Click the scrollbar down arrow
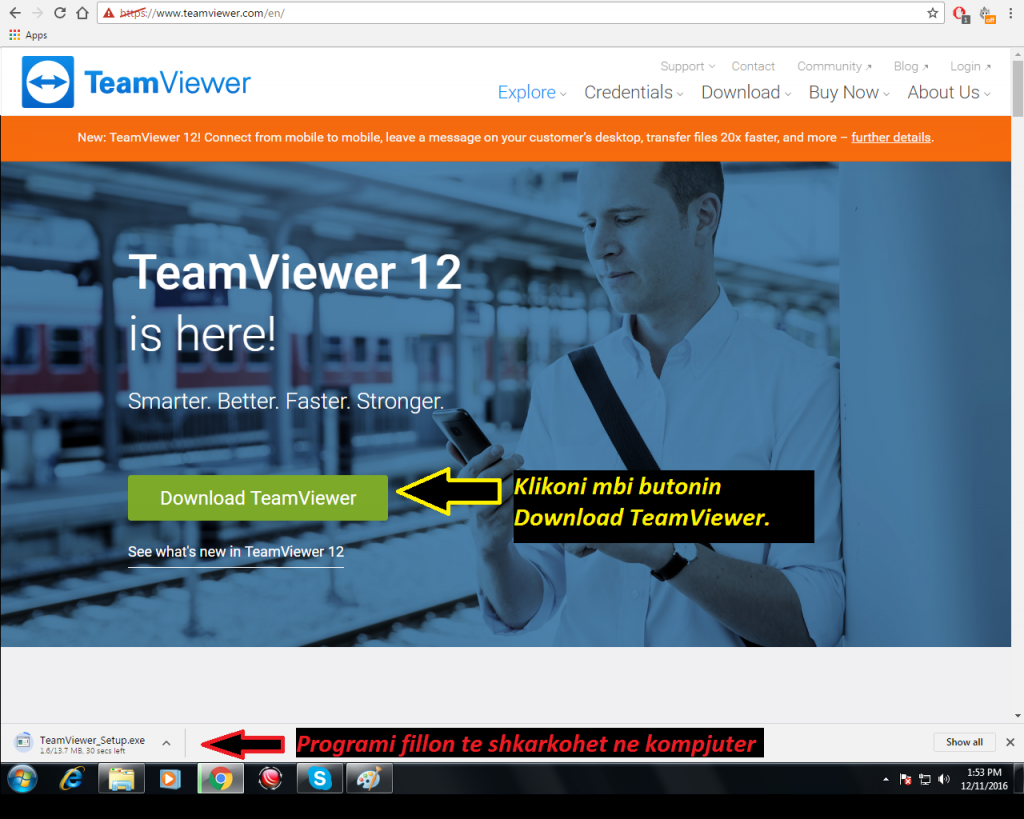This screenshot has width=1024, height=819. (x=1017, y=716)
